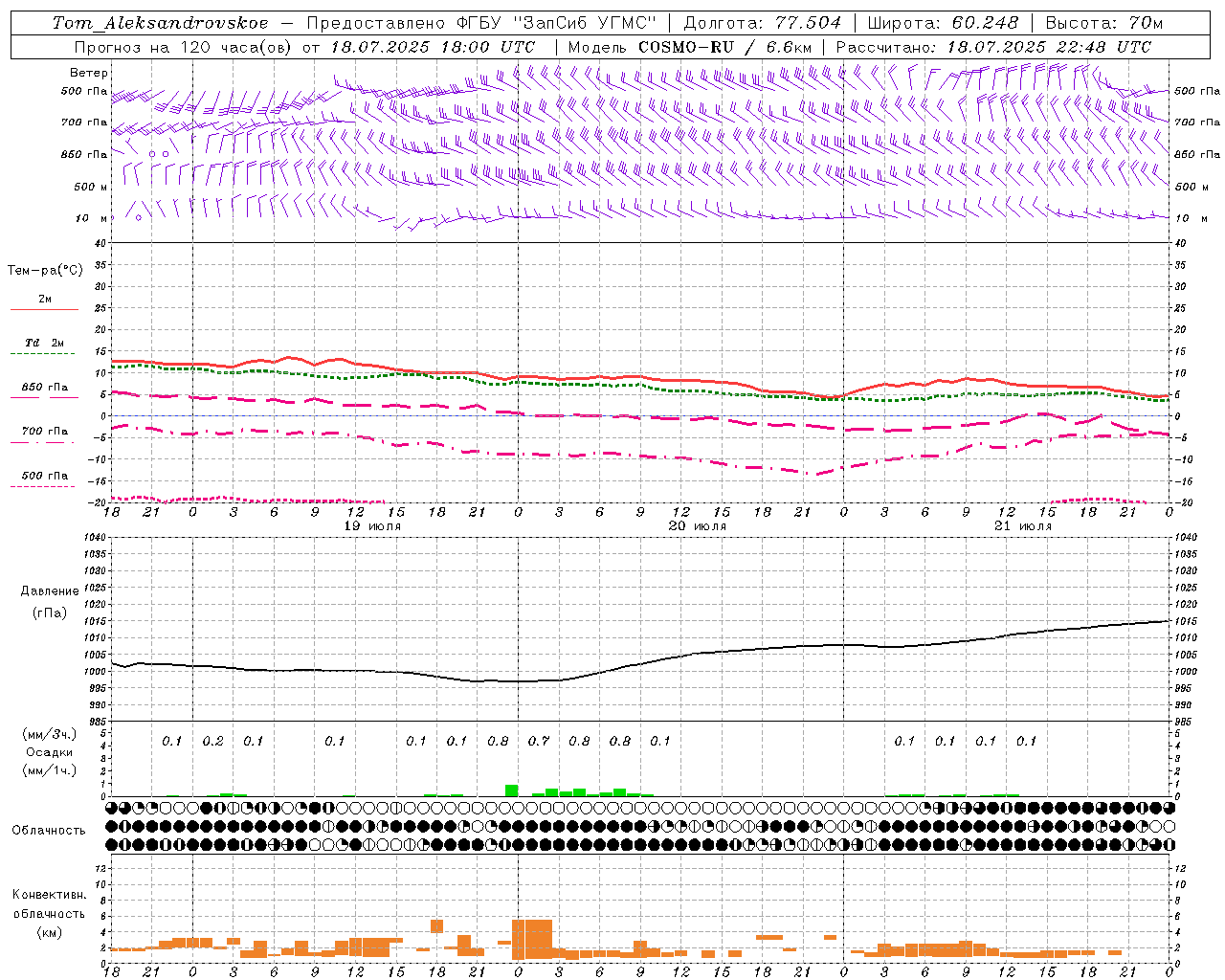Click the 0.7 precipitation value
The height and width of the screenshot is (980, 1225).
[x=539, y=742]
